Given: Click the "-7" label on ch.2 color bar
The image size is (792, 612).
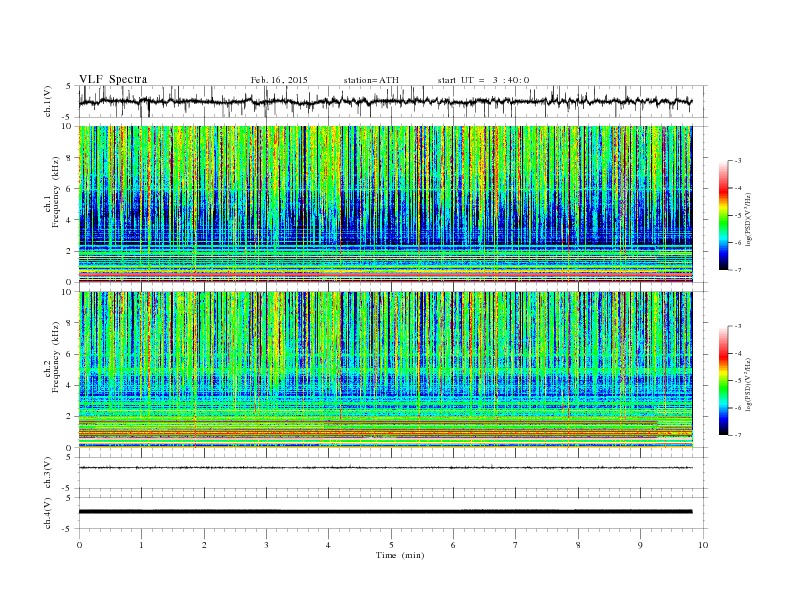Looking at the screenshot, I should click(x=738, y=435).
